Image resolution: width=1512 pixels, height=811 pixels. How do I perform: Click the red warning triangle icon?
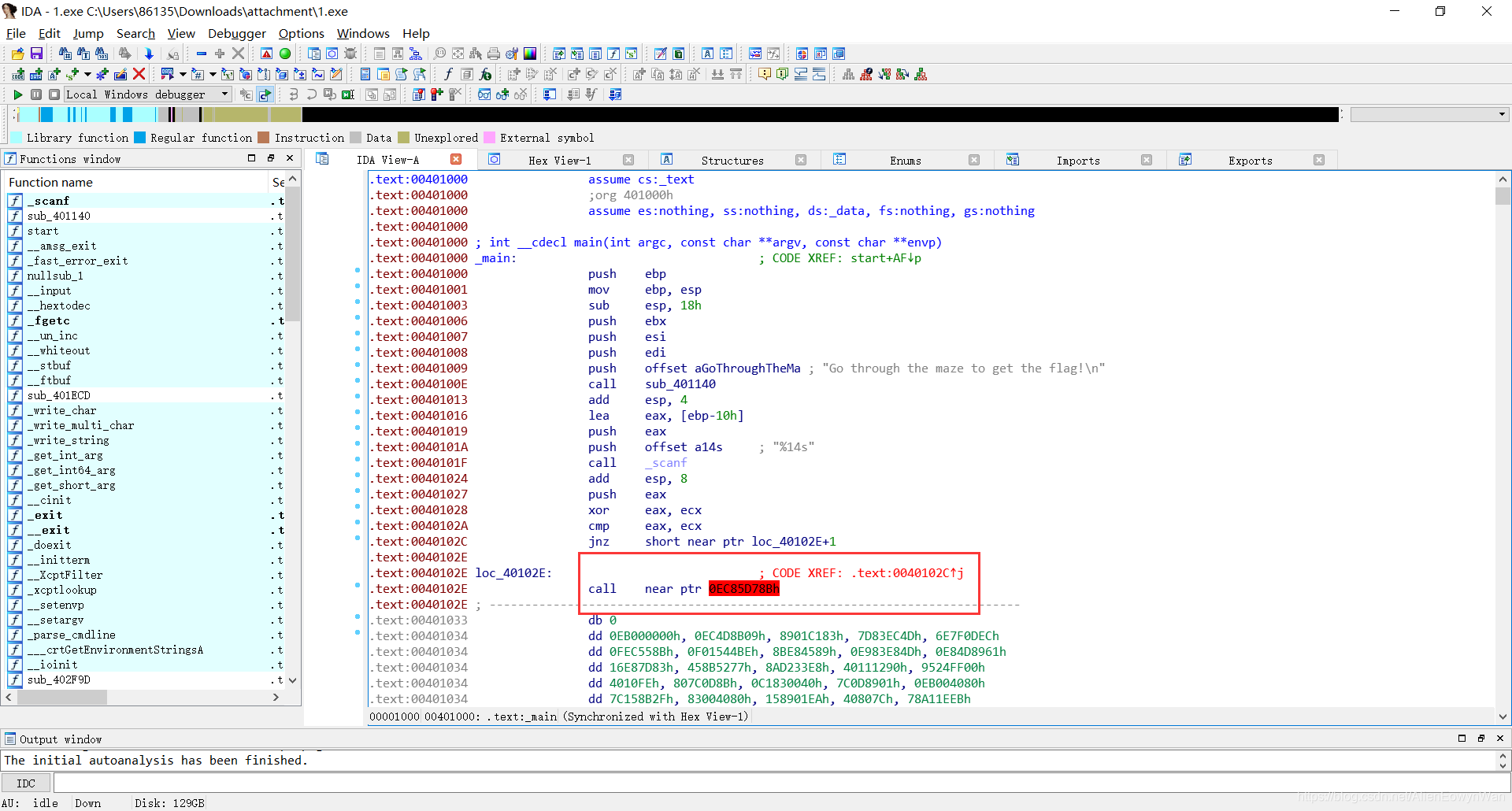267,54
